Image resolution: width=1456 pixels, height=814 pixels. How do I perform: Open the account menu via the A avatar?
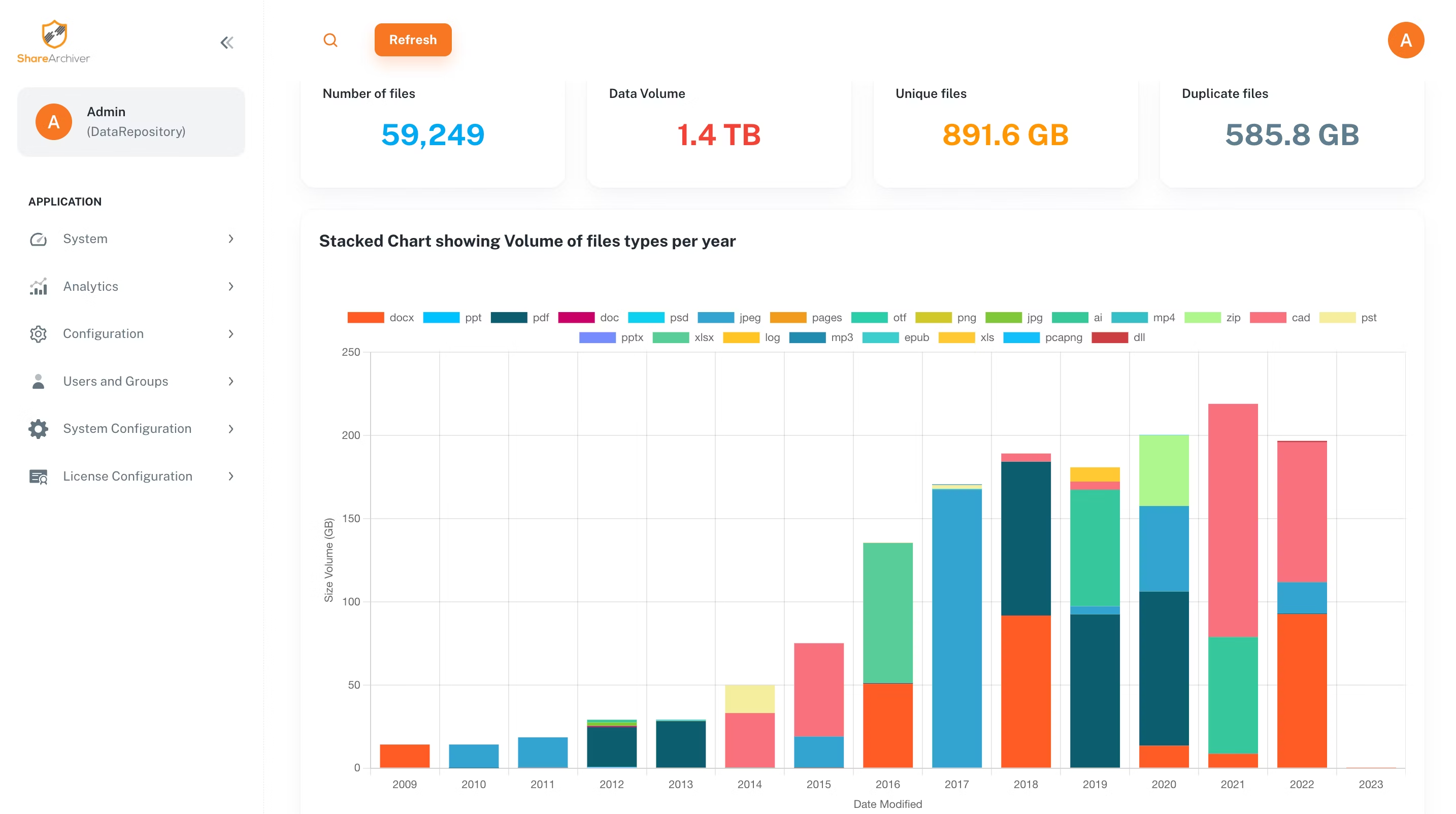[x=1407, y=40]
